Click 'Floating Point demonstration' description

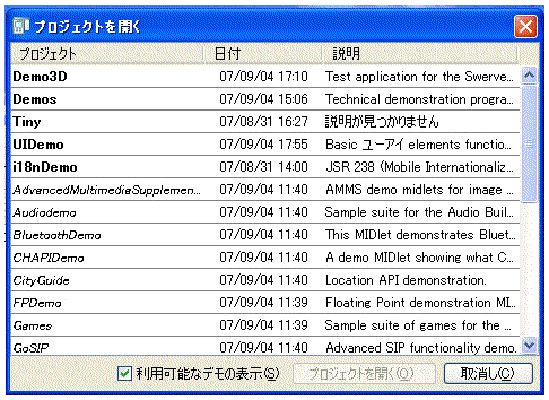coord(420,302)
